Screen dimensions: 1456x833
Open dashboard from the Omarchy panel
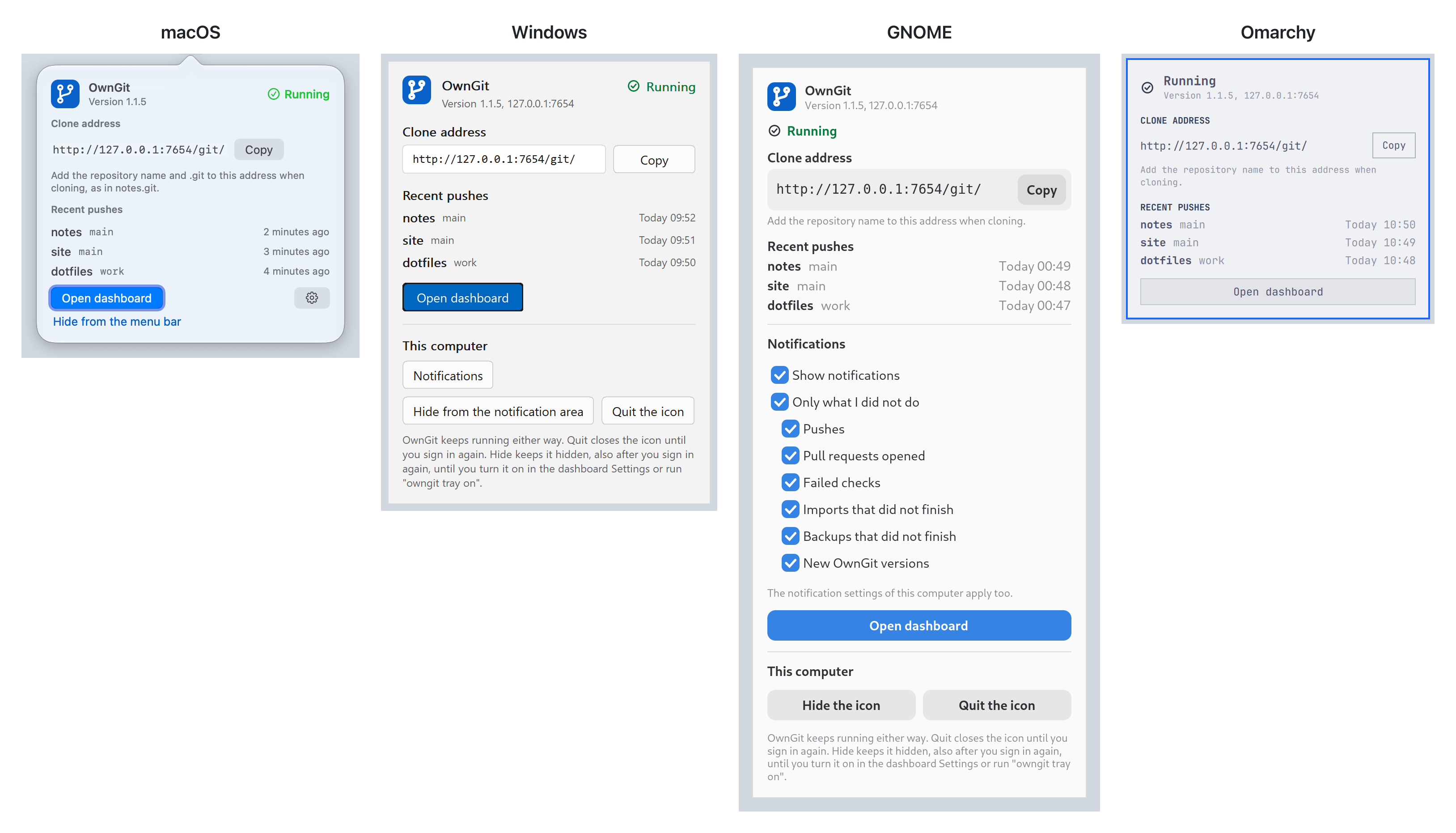[x=1278, y=292]
